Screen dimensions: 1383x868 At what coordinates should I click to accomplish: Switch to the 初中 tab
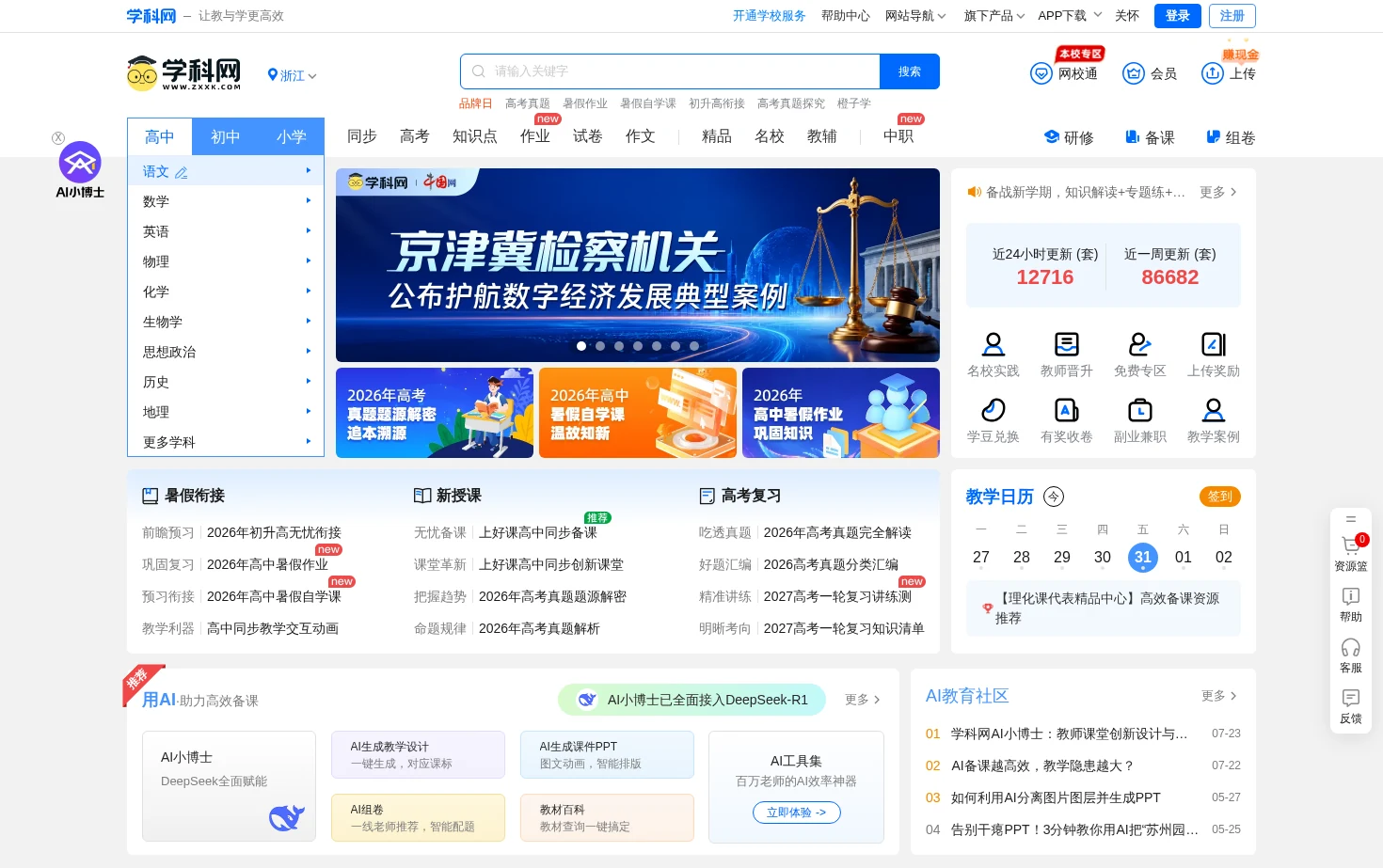coord(225,136)
